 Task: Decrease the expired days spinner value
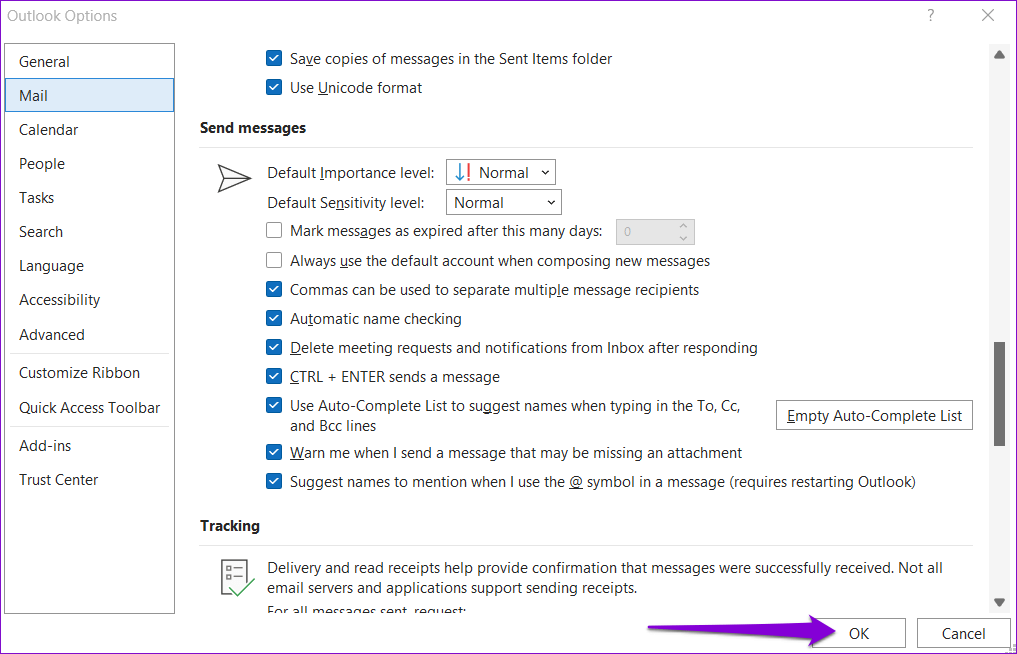[x=683, y=238]
